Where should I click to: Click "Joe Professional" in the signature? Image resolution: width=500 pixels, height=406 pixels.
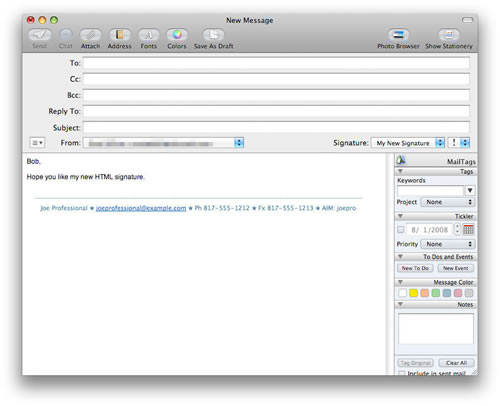click(x=64, y=208)
